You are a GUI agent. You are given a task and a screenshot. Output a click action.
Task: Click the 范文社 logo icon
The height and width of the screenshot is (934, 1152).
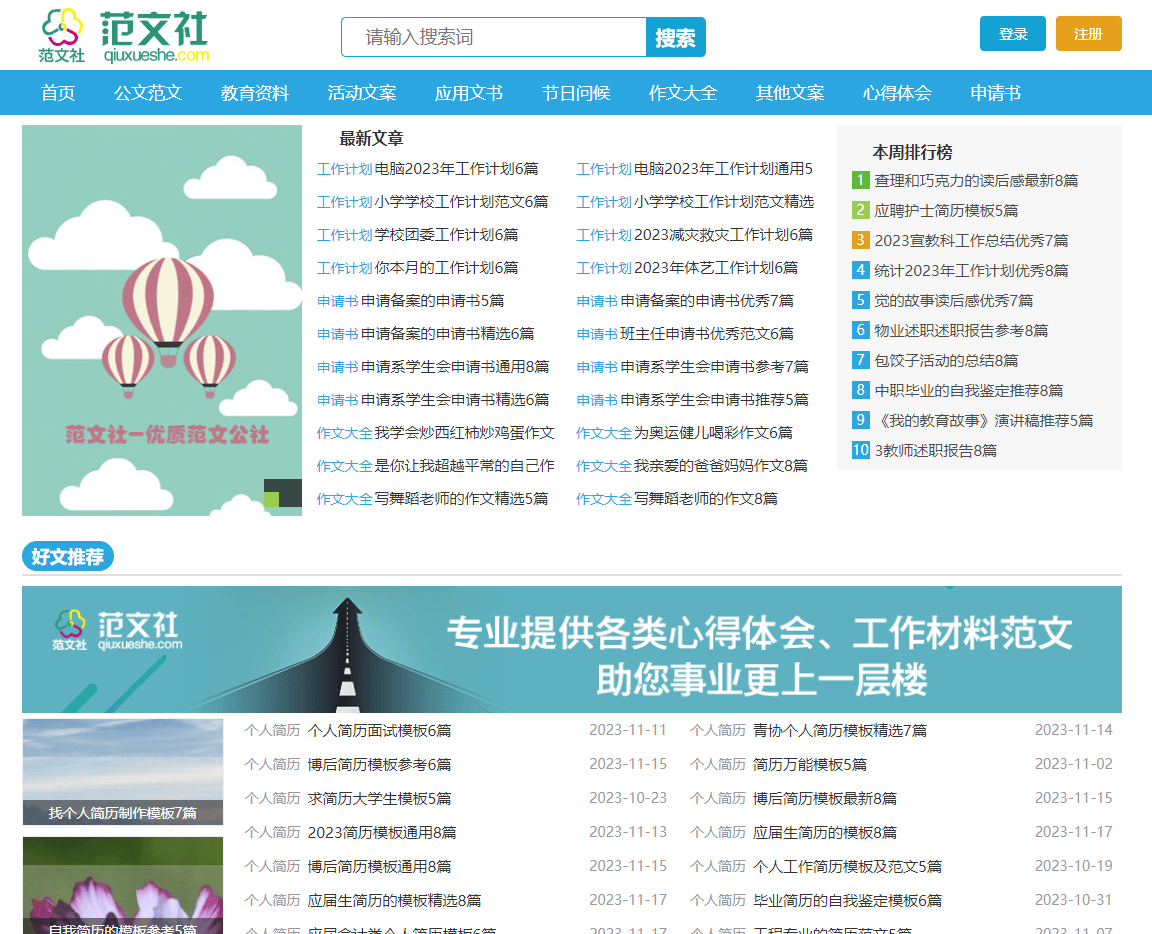coord(62,35)
